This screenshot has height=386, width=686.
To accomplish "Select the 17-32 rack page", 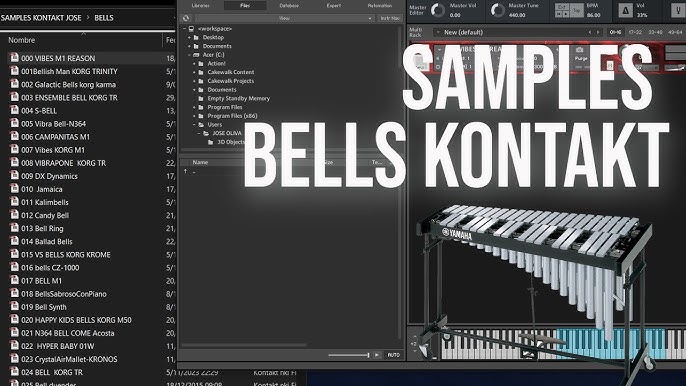I will click(635, 32).
